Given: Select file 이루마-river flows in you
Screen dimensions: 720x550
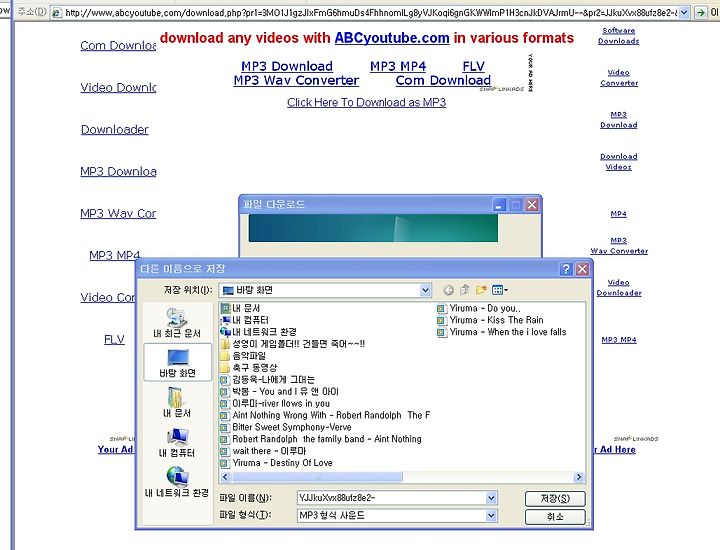Looking at the screenshot, I should click(275, 404).
